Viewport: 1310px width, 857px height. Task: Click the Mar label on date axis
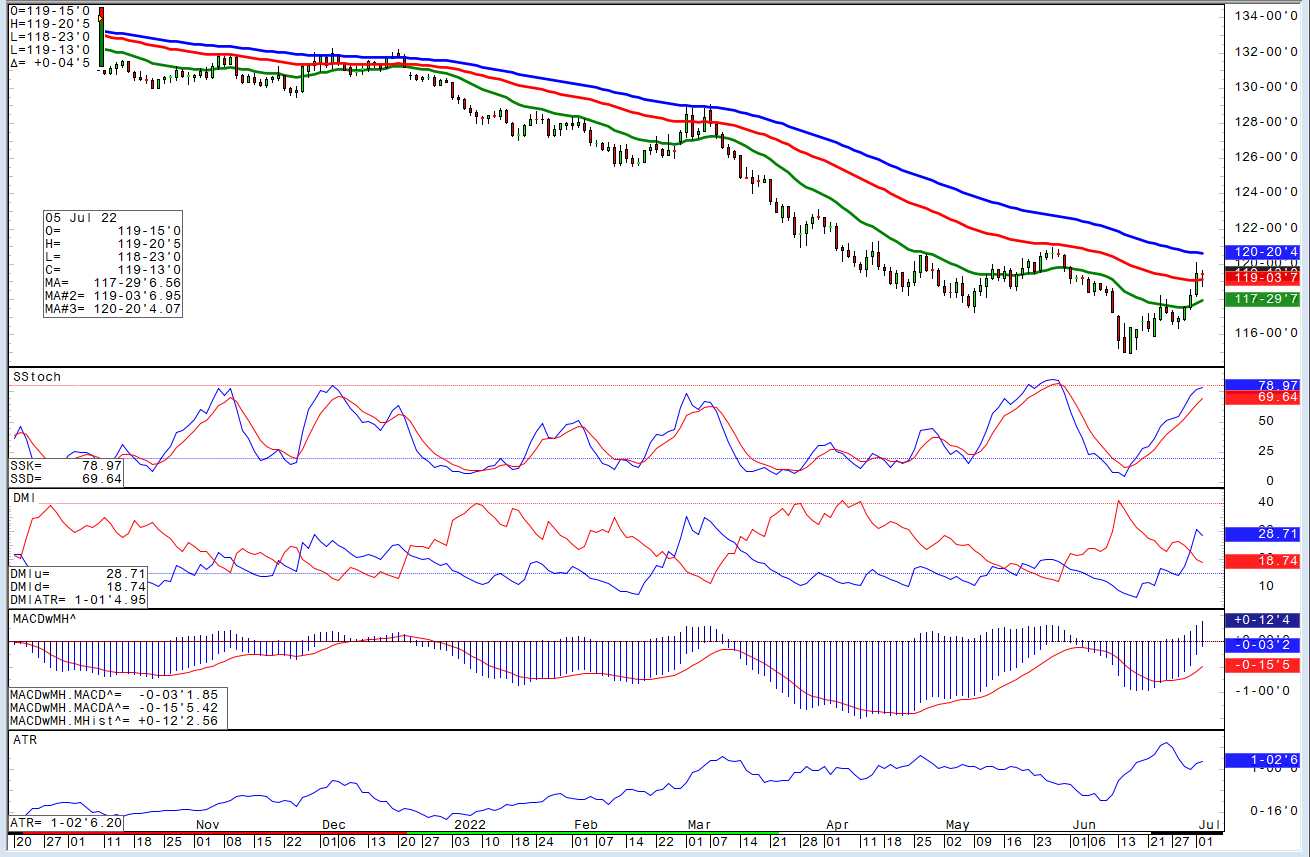pos(699,825)
